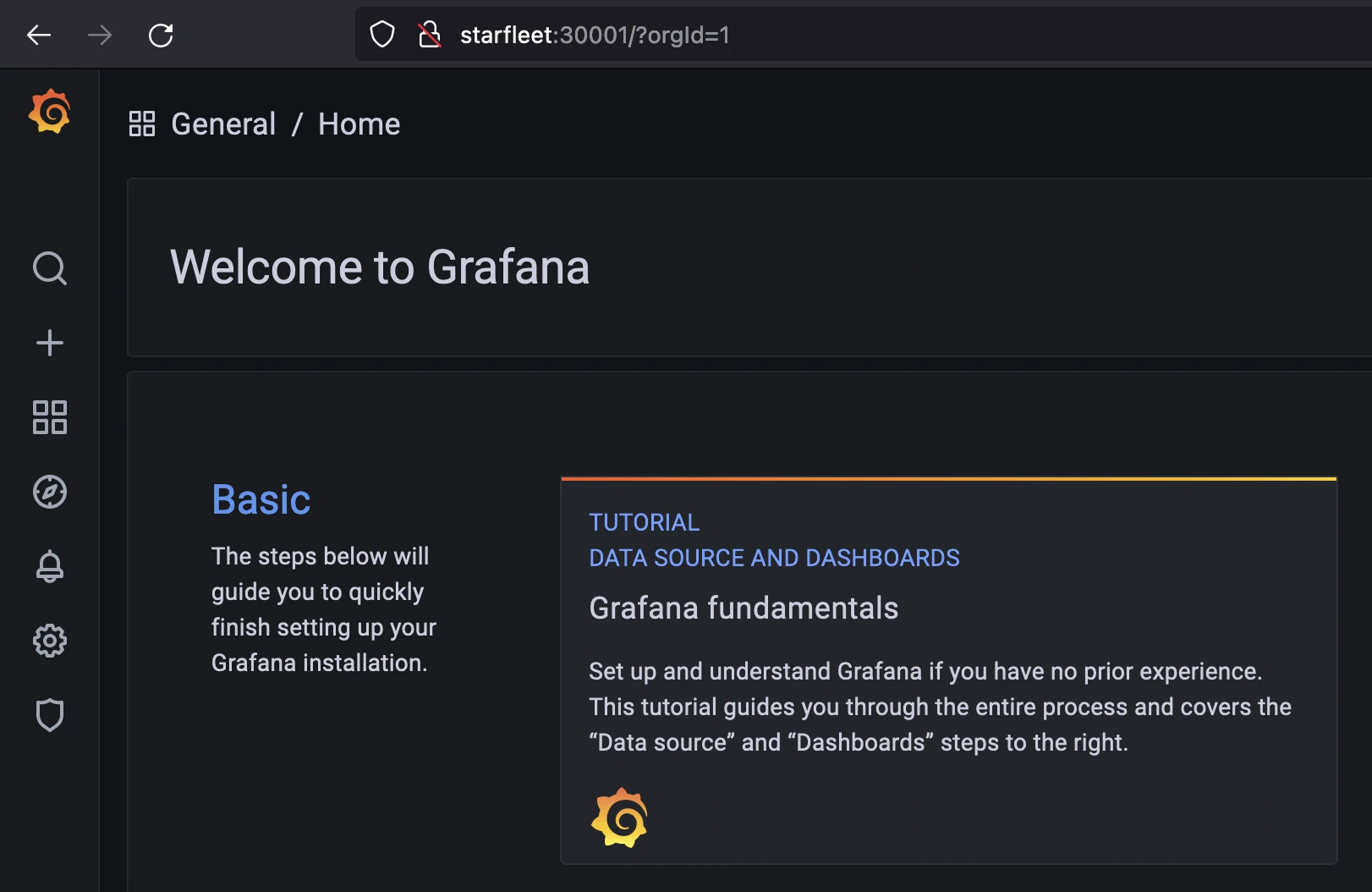Open the Explore compass icon
This screenshot has height=892, width=1372.
49,492
